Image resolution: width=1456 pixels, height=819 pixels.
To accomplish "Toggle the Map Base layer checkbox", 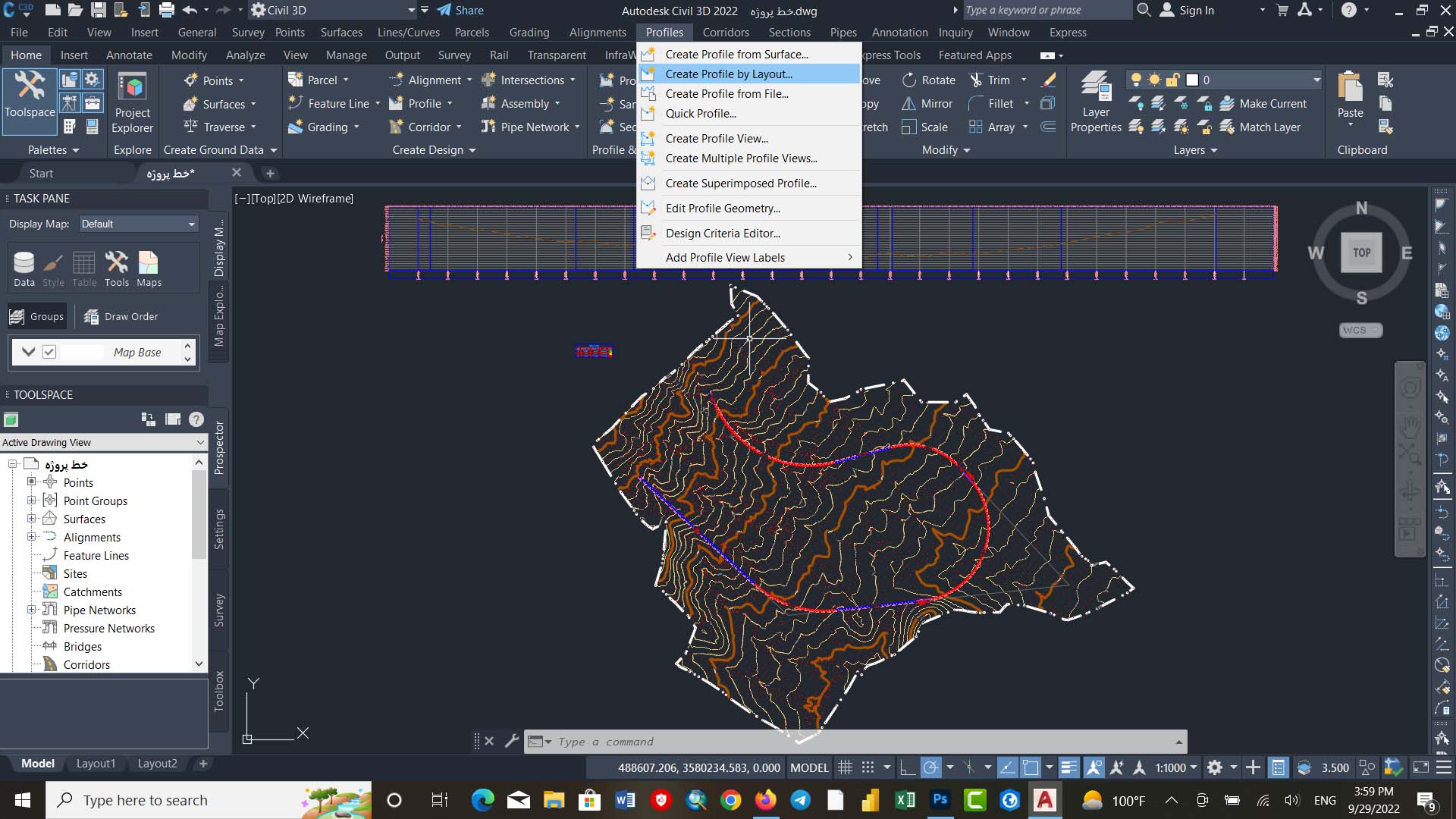I will (x=49, y=352).
